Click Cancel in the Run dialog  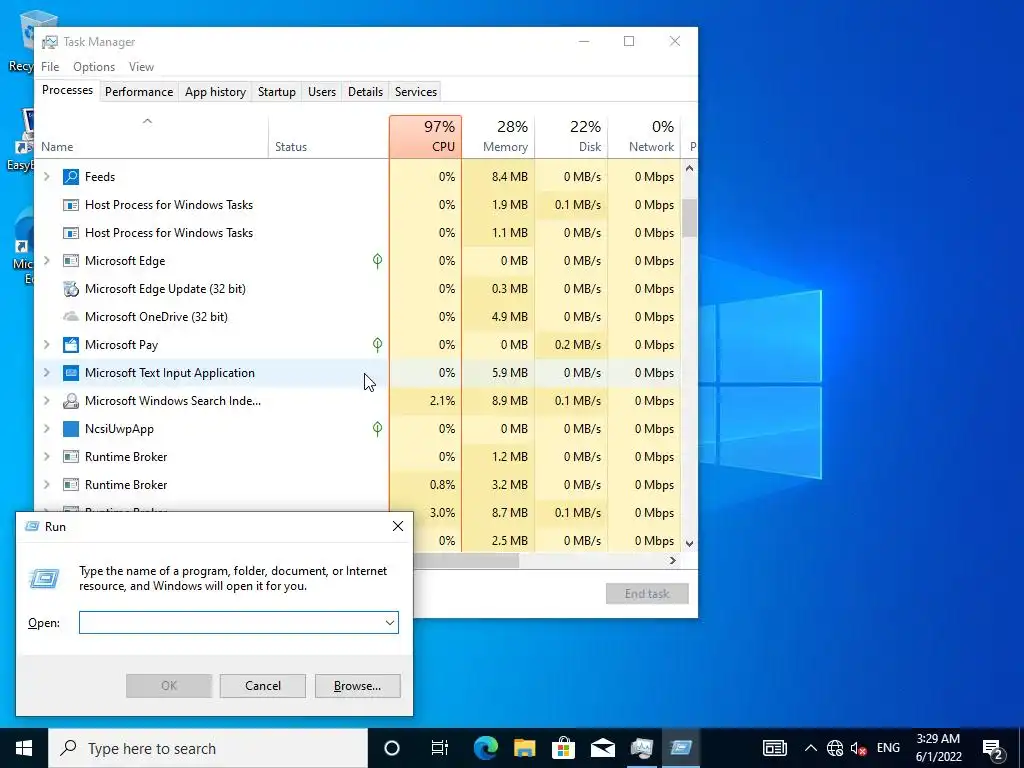pyautogui.click(x=263, y=686)
